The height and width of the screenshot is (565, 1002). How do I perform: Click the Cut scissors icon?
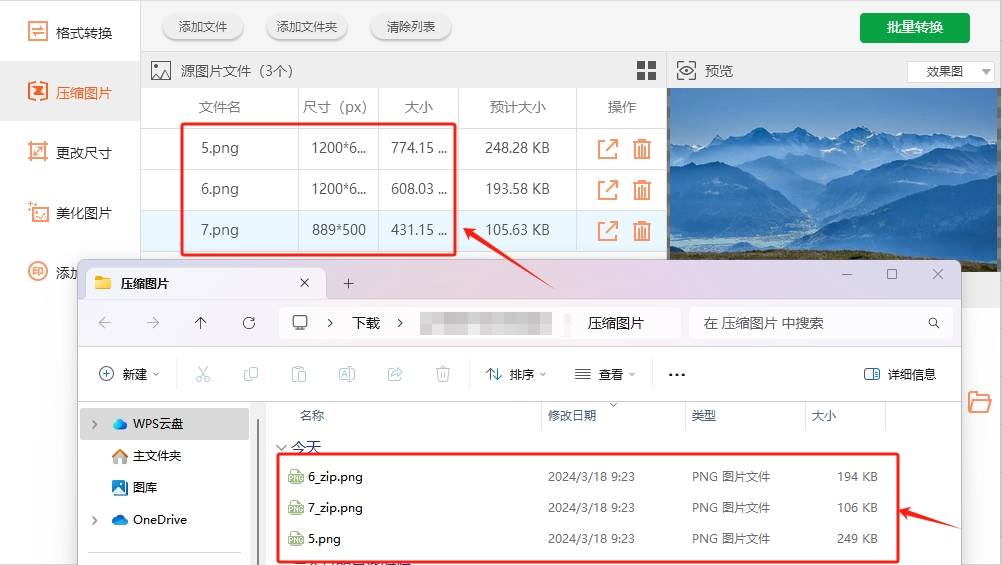203,374
